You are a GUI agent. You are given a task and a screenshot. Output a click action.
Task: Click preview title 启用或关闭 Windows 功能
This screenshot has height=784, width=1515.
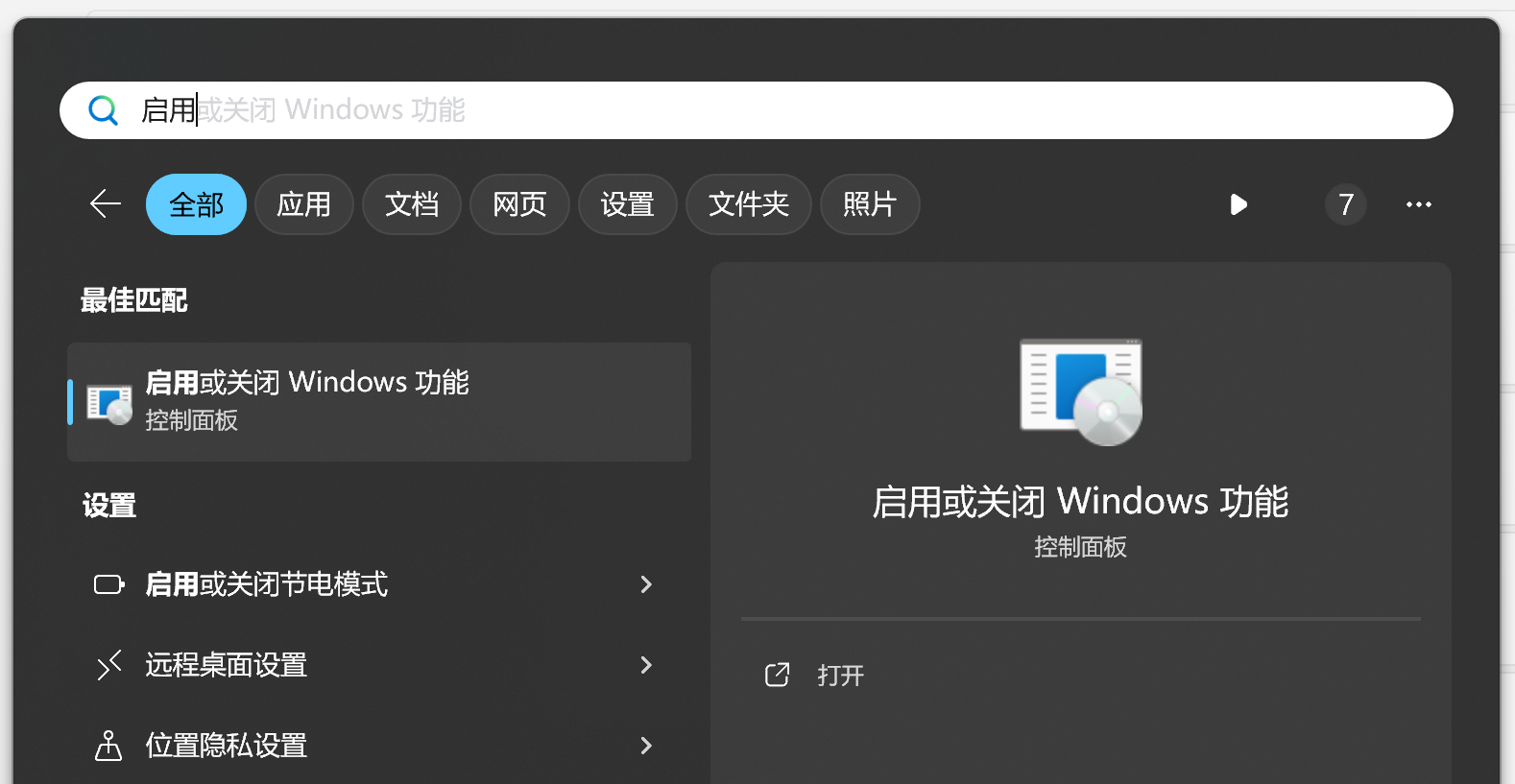coord(1080,502)
